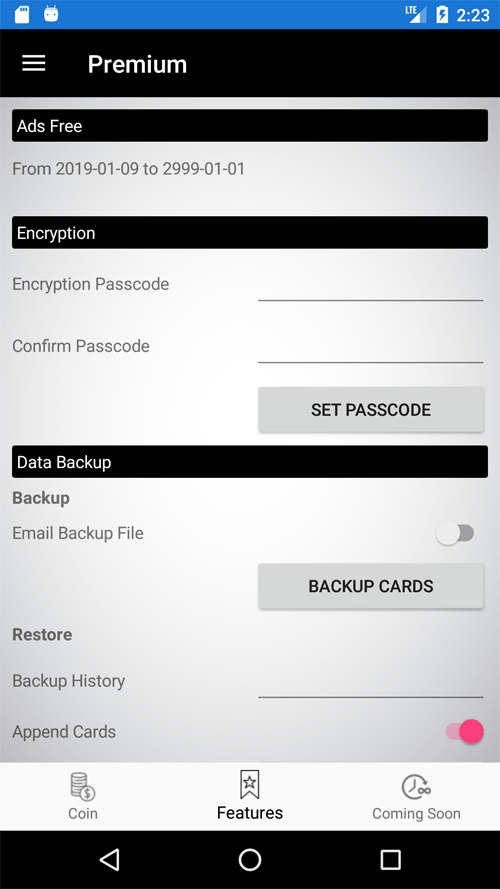Image resolution: width=500 pixels, height=889 pixels.
Task: Tap the Coming Soon clock icon
Action: 416,787
